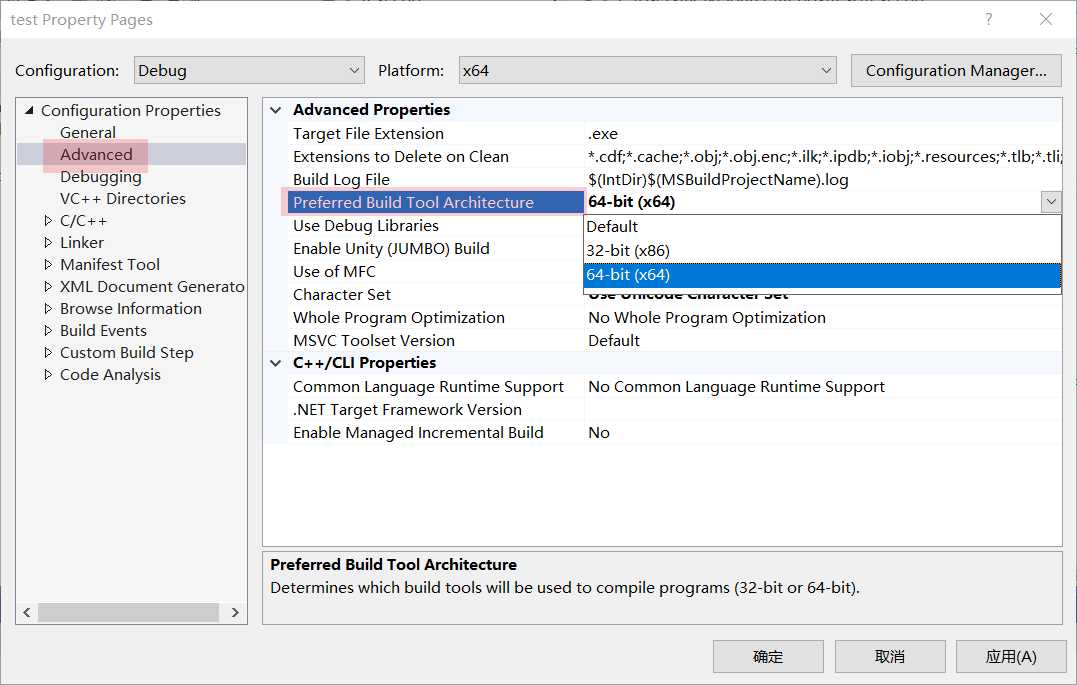Image resolution: width=1077 pixels, height=685 pixels.
Task: Click the Build Log File property
Action: click(341, 179)
